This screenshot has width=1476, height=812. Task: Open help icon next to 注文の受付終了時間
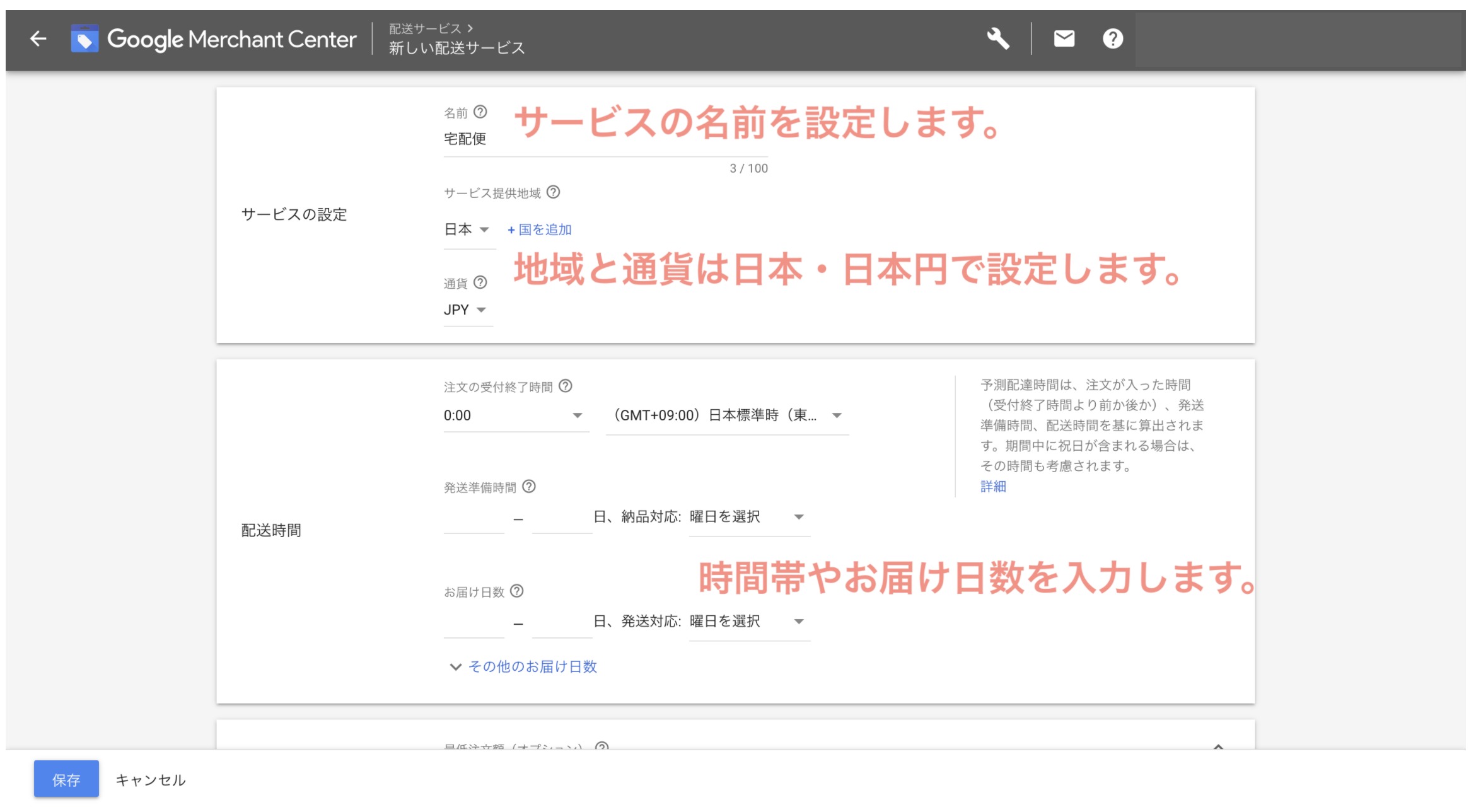pos(566,386)
